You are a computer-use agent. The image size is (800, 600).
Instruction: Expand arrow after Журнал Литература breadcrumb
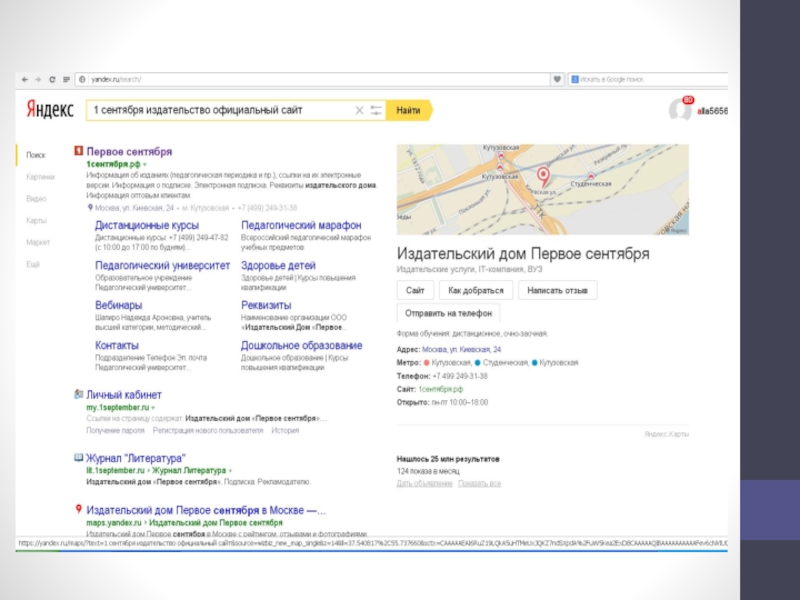pos(230,471)
